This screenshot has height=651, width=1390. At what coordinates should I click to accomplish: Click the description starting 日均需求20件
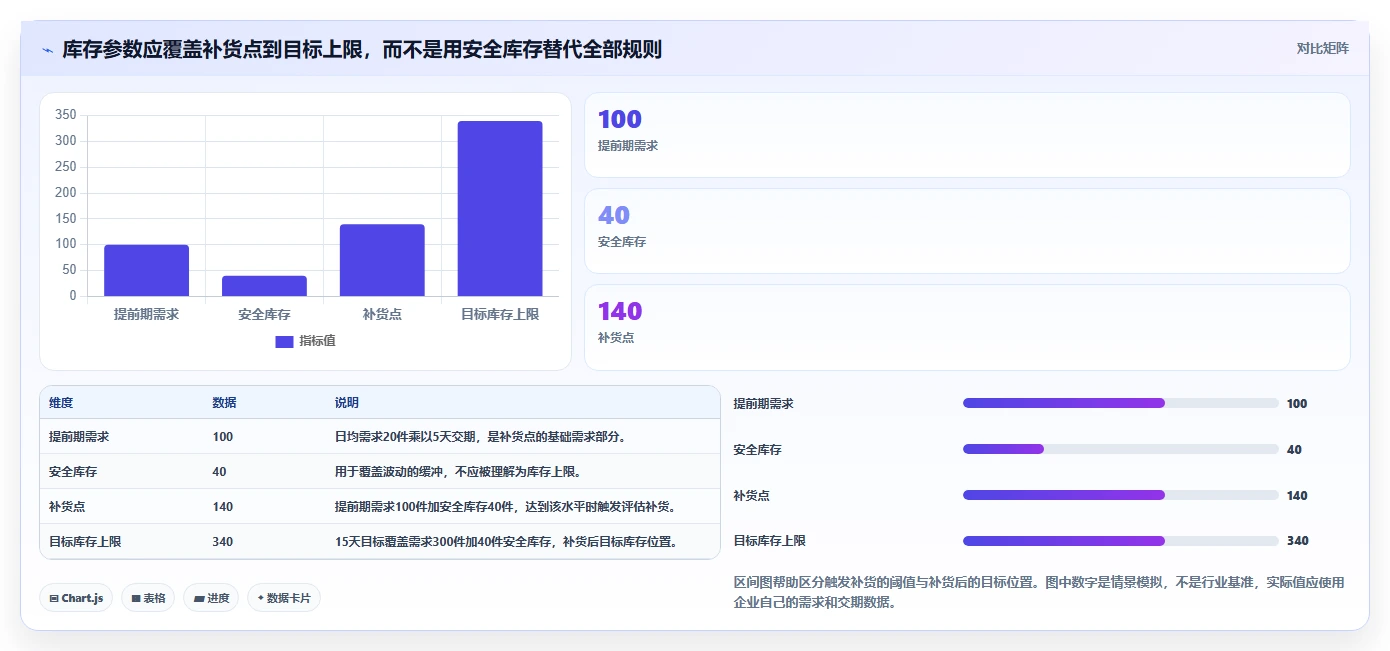480,437
